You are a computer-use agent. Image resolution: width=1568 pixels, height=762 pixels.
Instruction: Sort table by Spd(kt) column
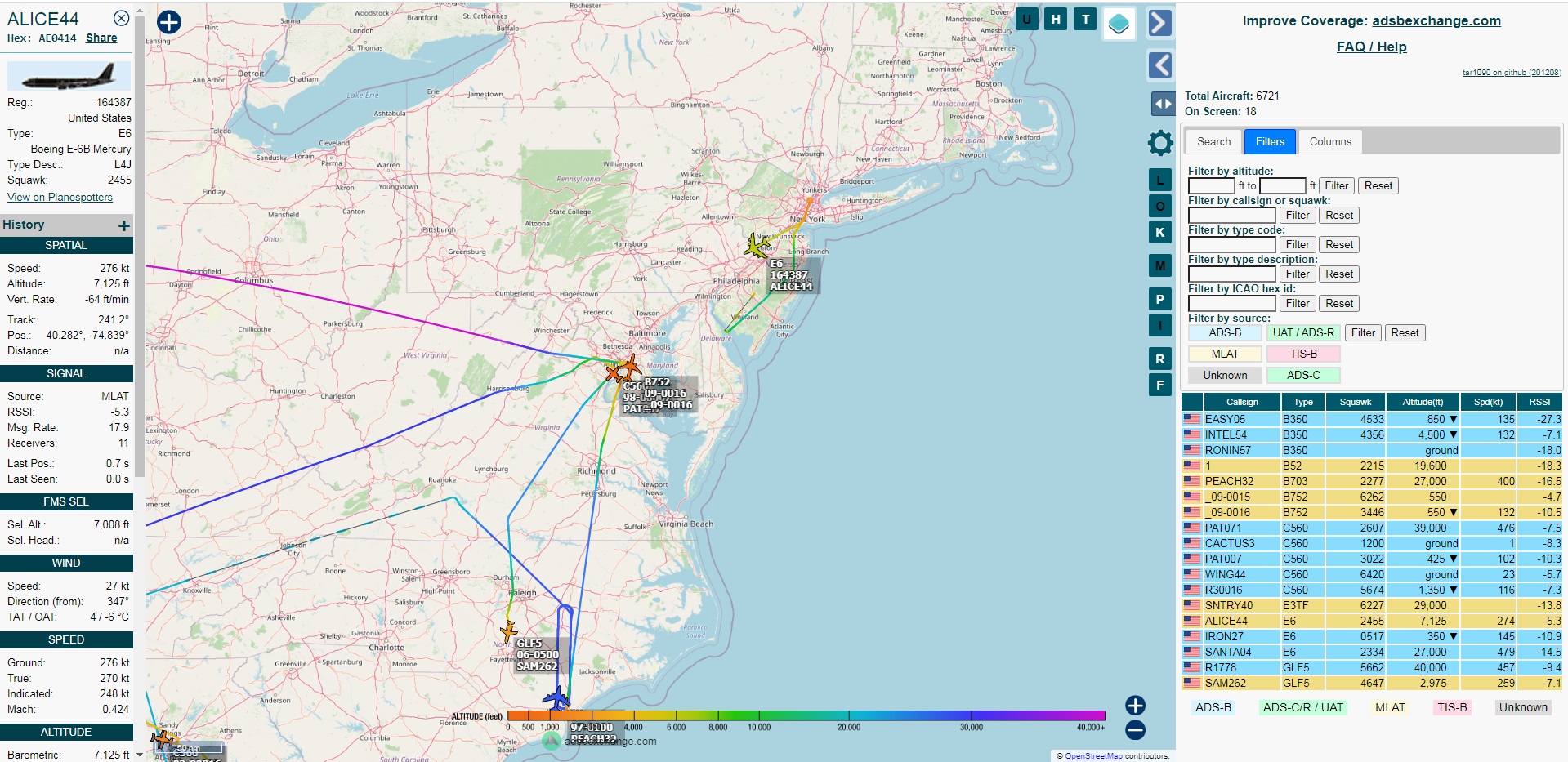1488,402
